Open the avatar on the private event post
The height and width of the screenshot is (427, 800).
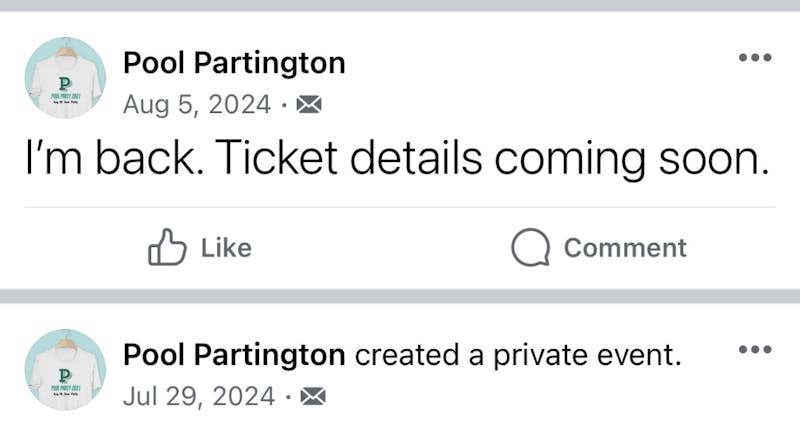point(65,369)
